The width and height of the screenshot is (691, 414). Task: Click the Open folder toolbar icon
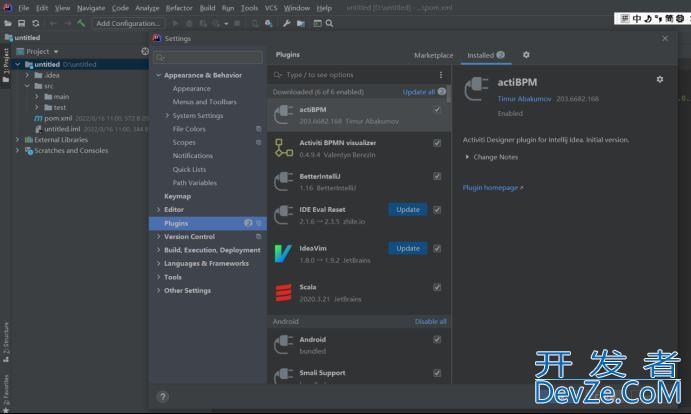(x=7, y=23)
